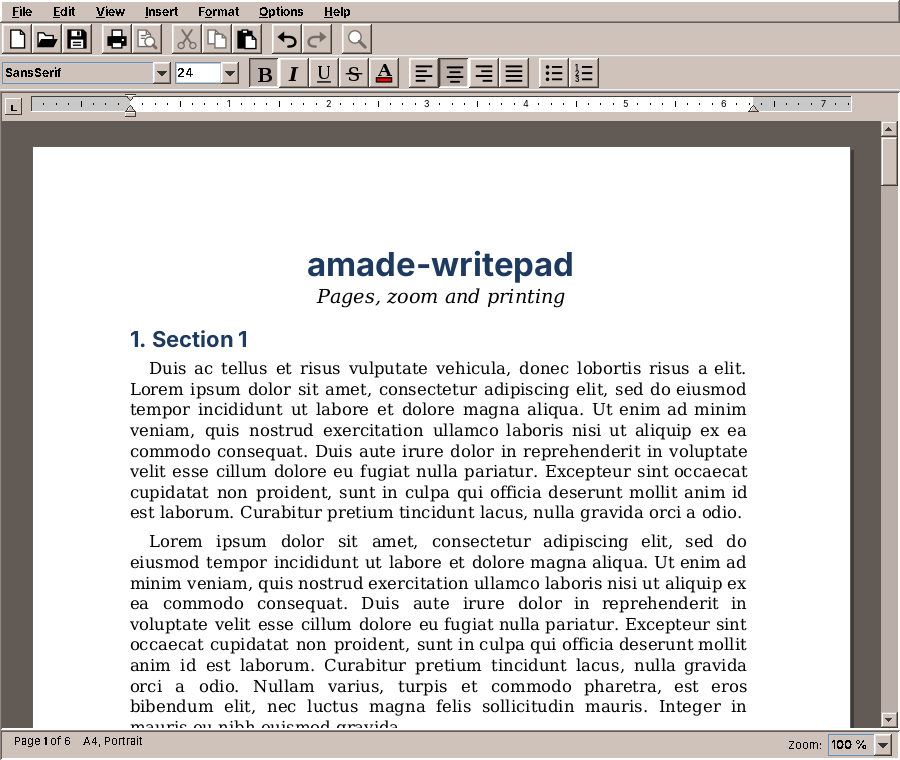Insert a numbered list
The height and width of the screenshot is (760, 900).
click(584, 73)
